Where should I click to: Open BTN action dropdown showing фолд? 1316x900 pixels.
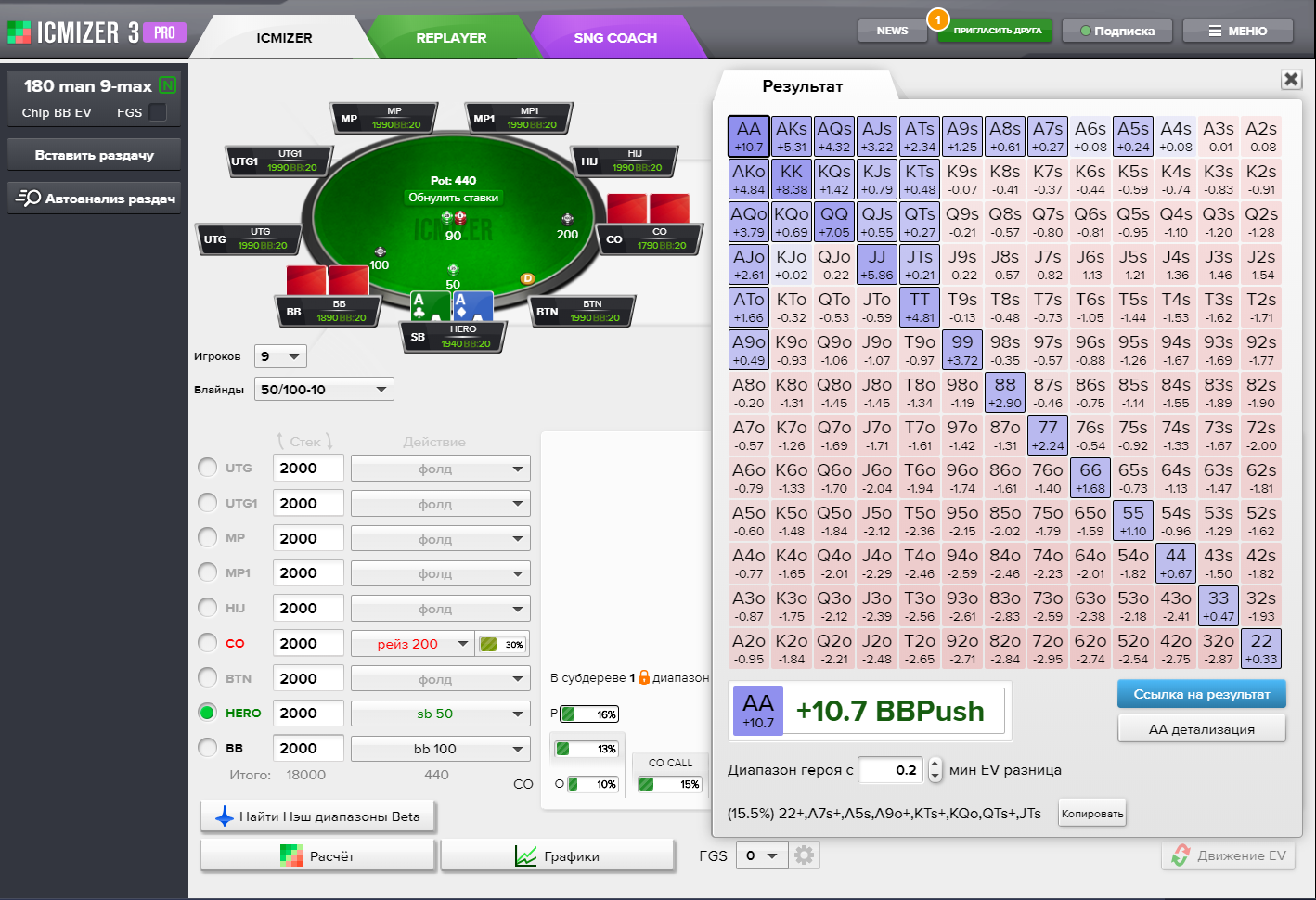pyautogui.click(x=441, y=679)
